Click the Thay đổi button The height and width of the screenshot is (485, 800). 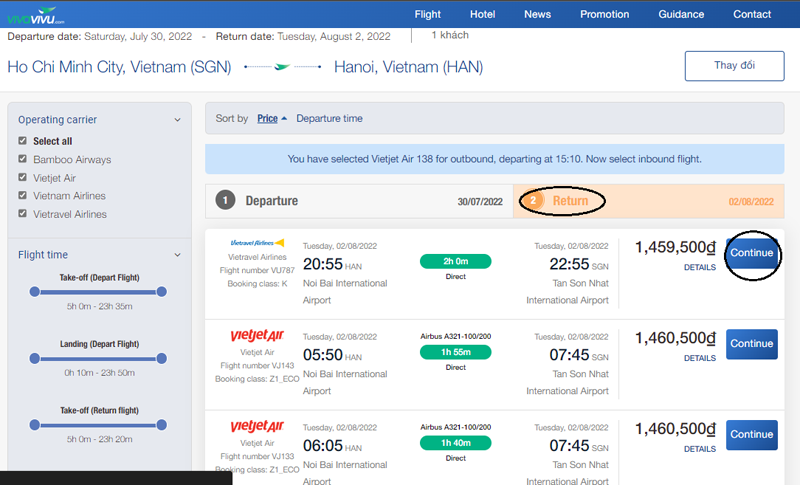click(734, 66)
